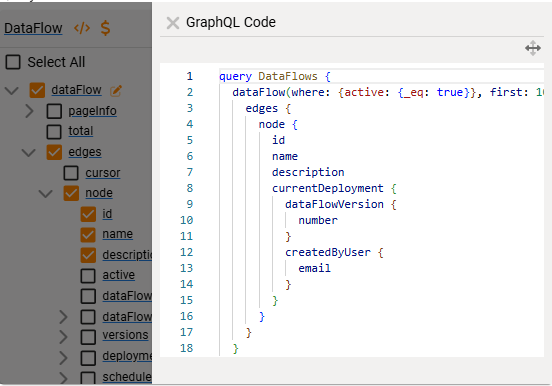The image size is (552, 386).
Task: Expand the schedule tree node
Action: [x=63, y=378]
